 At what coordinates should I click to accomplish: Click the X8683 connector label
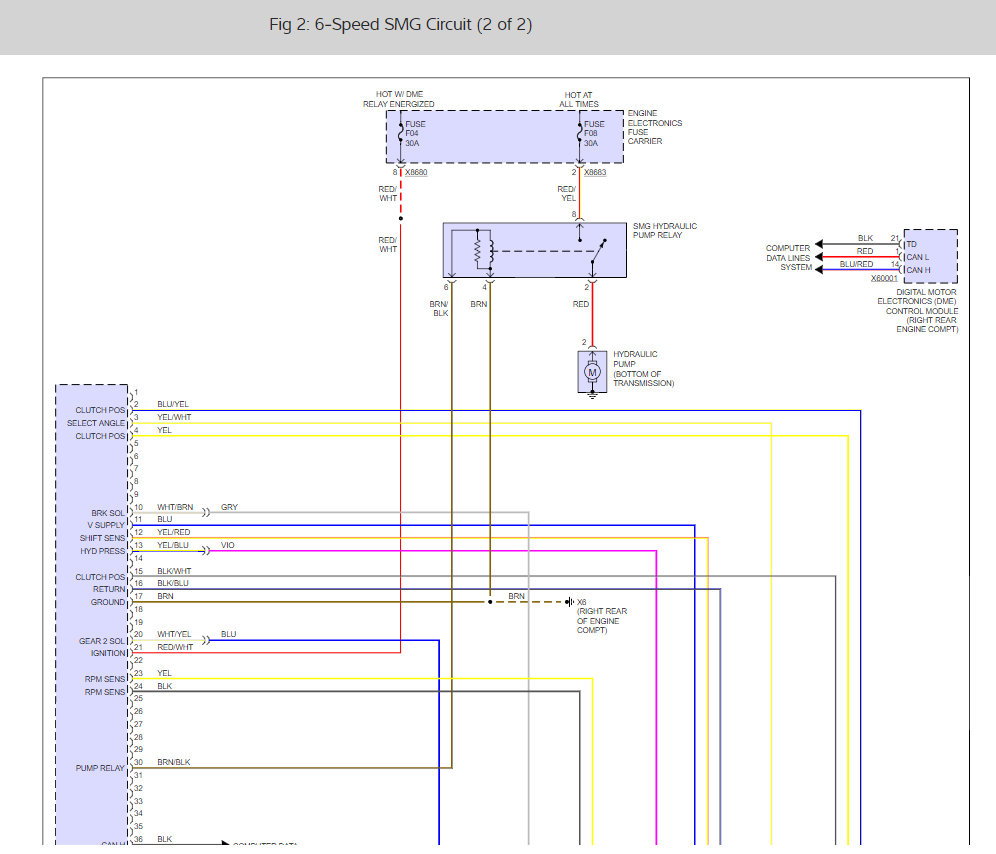pos(597,172)
